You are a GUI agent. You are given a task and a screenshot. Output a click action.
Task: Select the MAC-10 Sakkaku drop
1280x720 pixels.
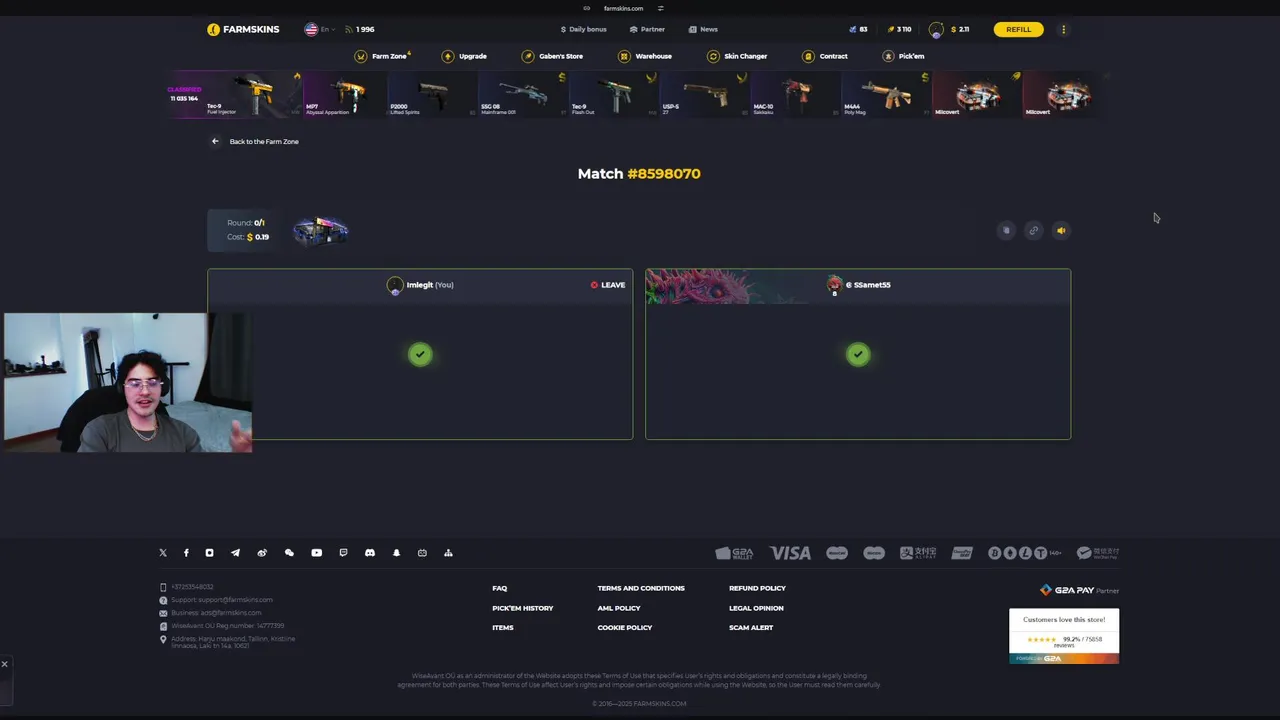click(795, 95)
